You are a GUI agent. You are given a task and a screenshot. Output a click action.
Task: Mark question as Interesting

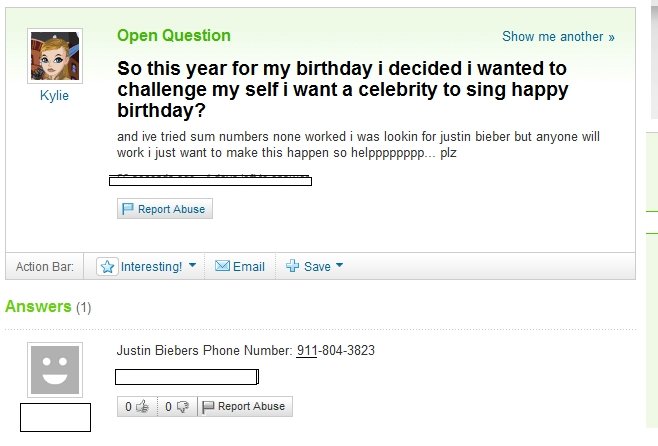[x=151, y=266]
